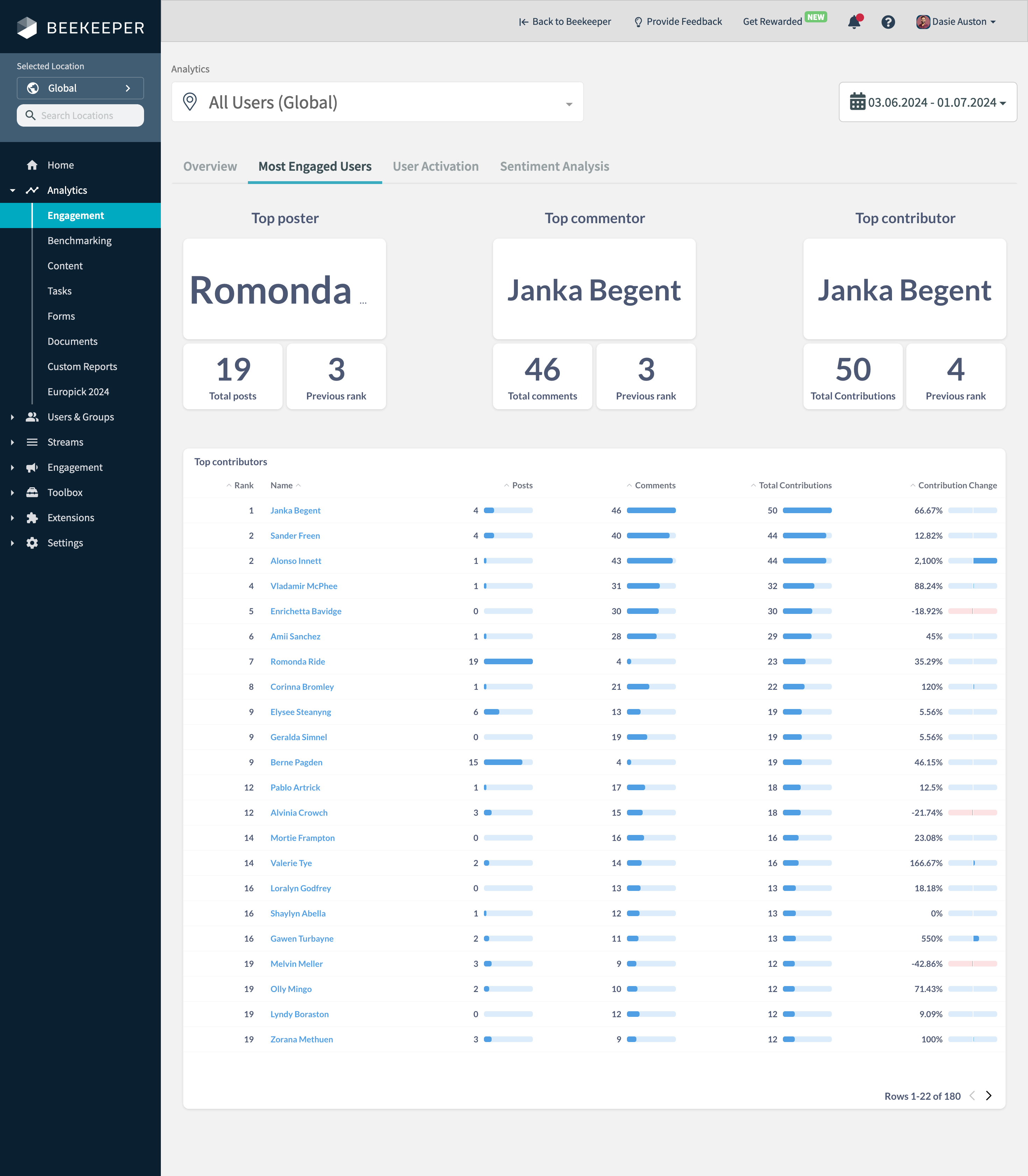Open Janka Begent's profile link
Viewport: 1028px width, 1176px height.
295,510
